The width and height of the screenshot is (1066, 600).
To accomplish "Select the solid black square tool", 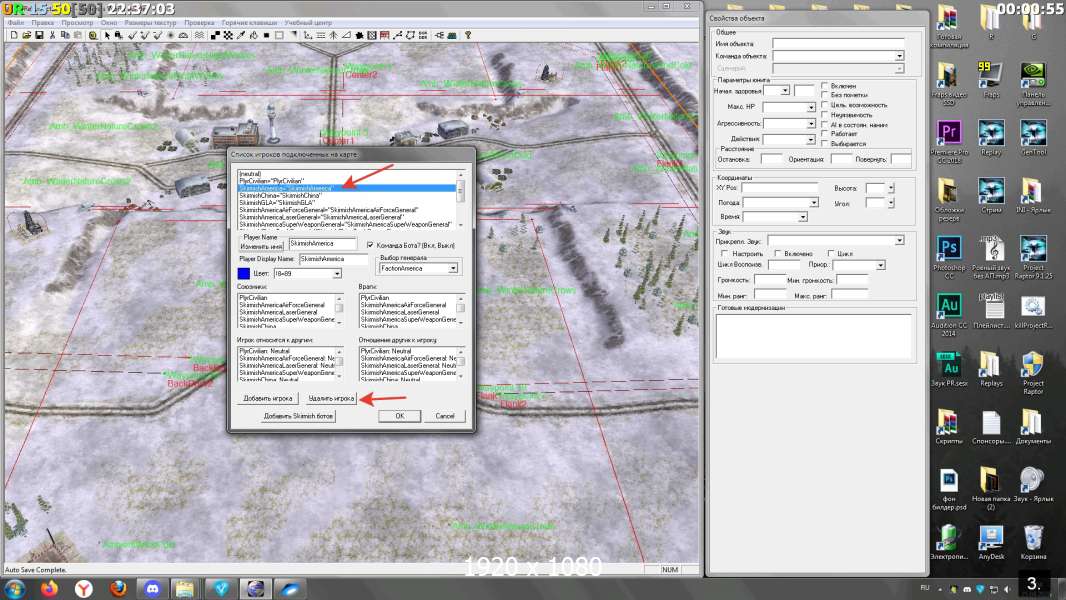I will coord(266,35).
